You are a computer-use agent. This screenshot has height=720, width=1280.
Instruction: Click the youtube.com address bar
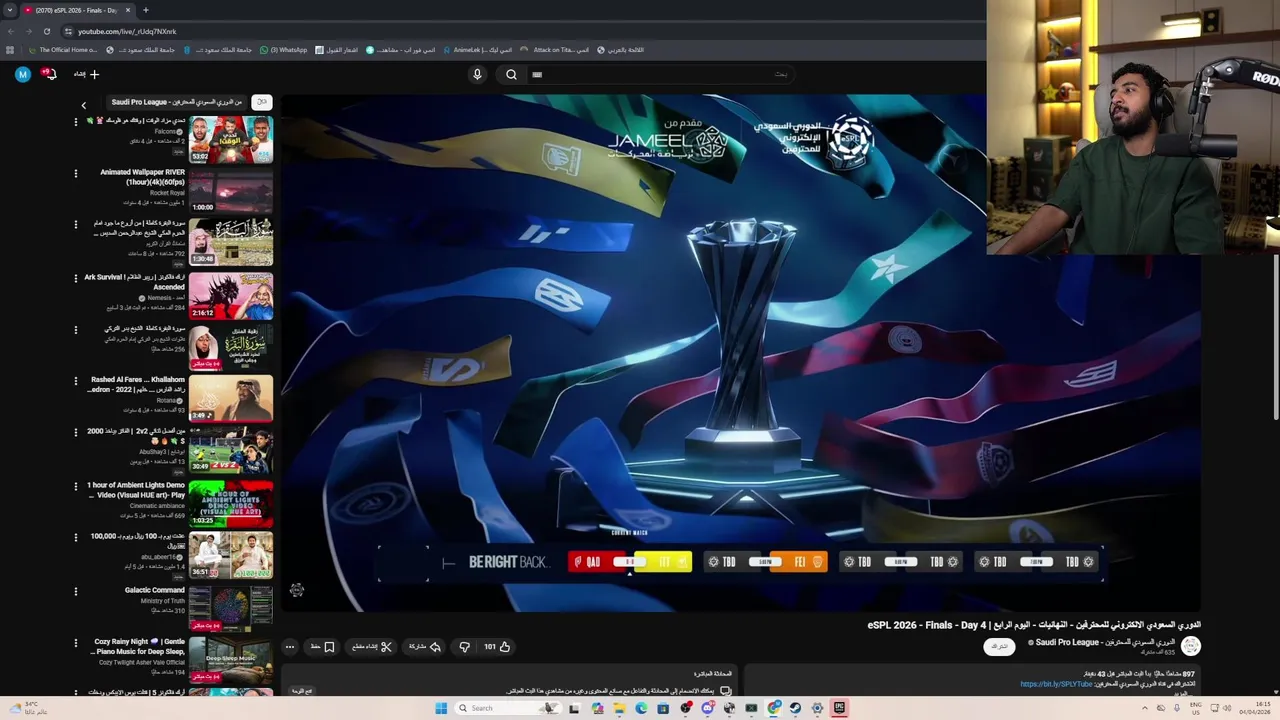pyautogui.click(x=520, y=31)
